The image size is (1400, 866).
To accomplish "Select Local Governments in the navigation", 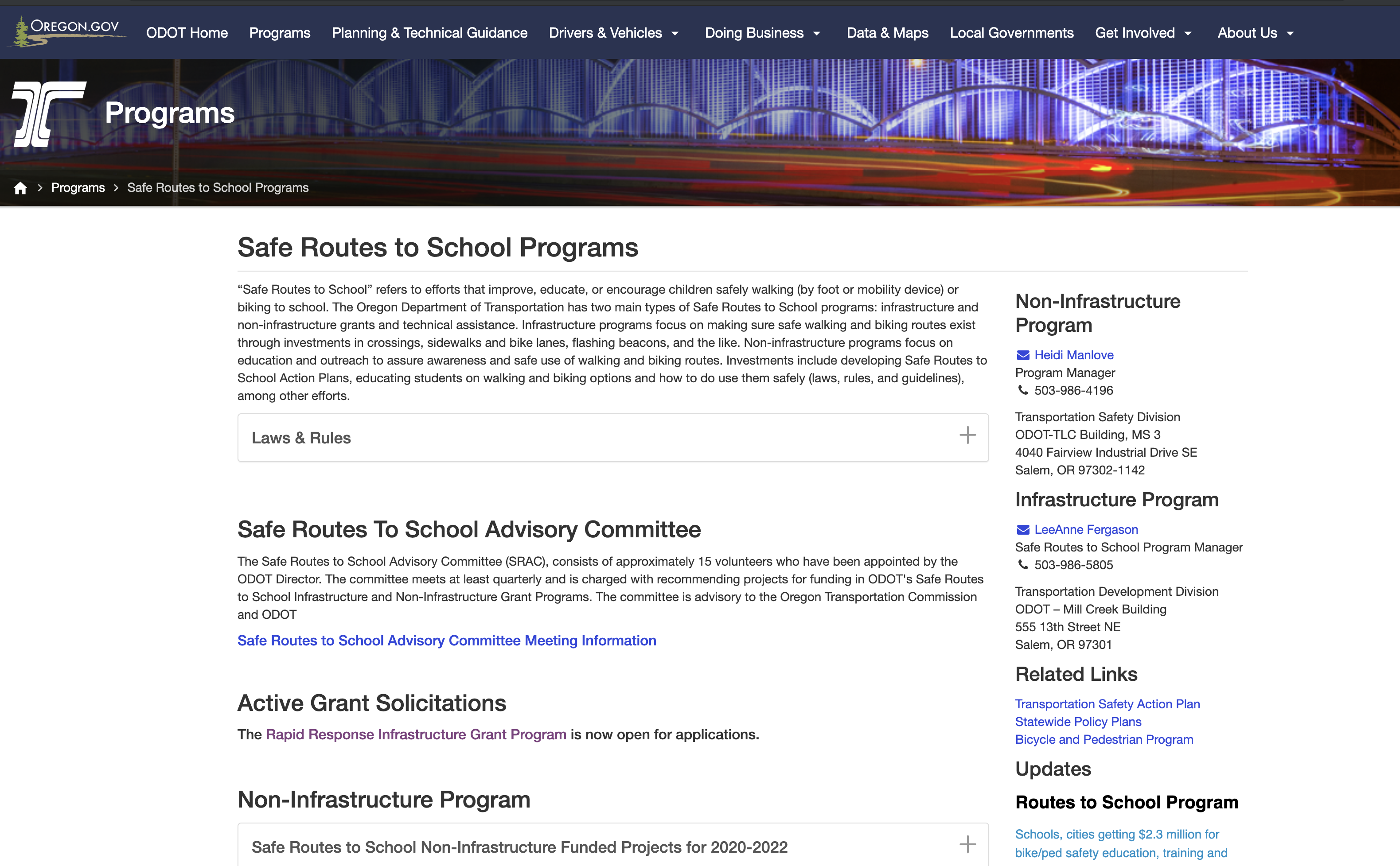I will tap(1011, 33).
